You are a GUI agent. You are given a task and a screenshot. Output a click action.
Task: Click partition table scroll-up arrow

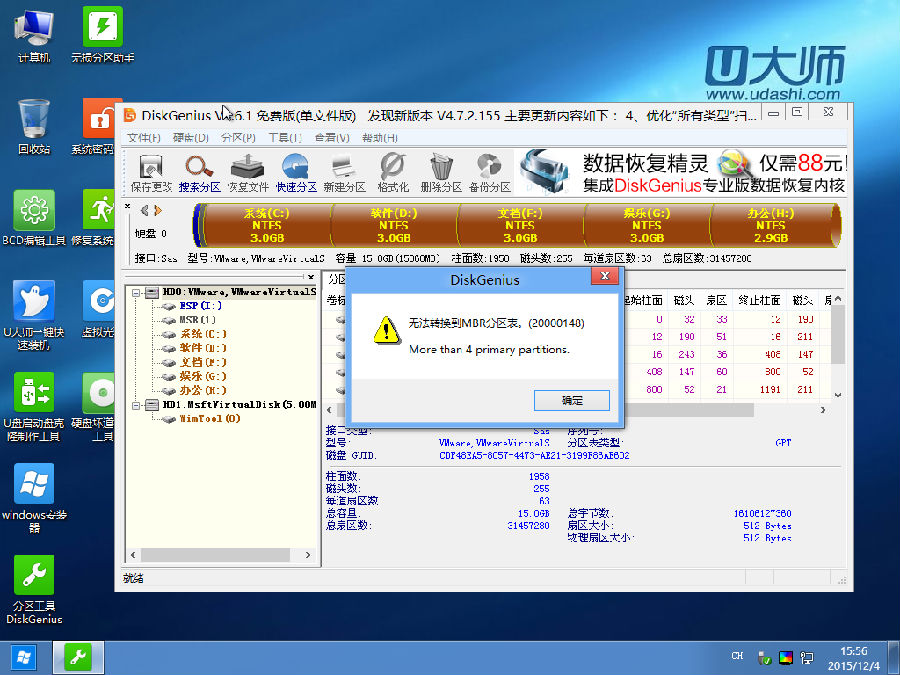click(x=838, y=299)
